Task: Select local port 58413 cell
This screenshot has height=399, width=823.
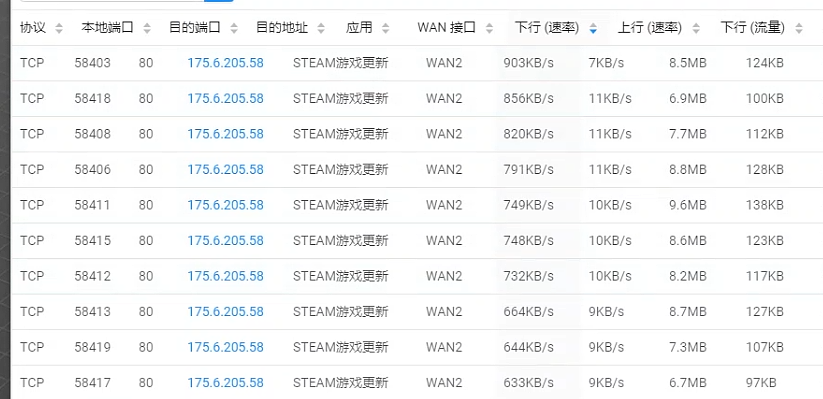Action: coord(92,311)
